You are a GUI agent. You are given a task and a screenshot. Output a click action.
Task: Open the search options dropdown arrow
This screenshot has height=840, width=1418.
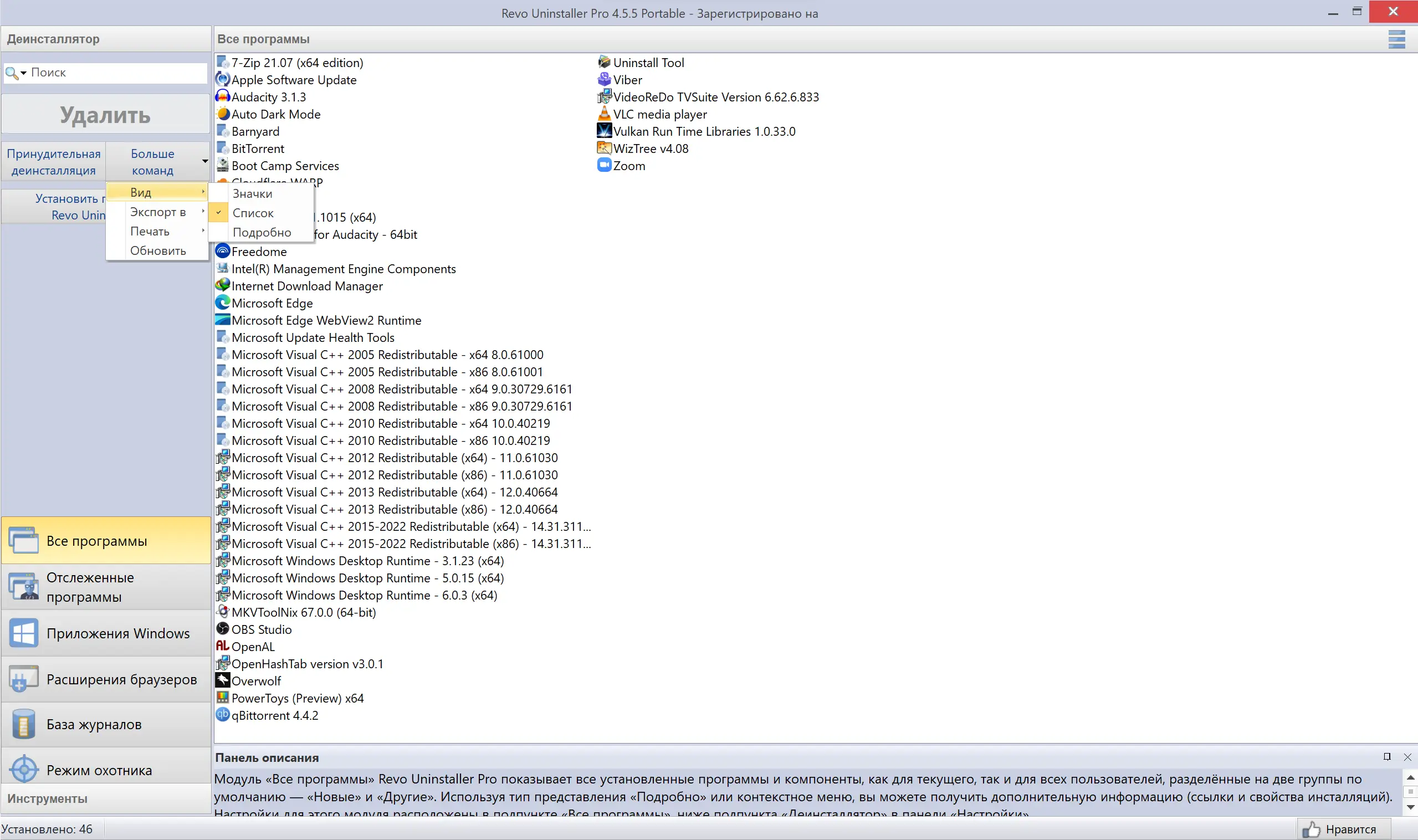coord(24,73)
